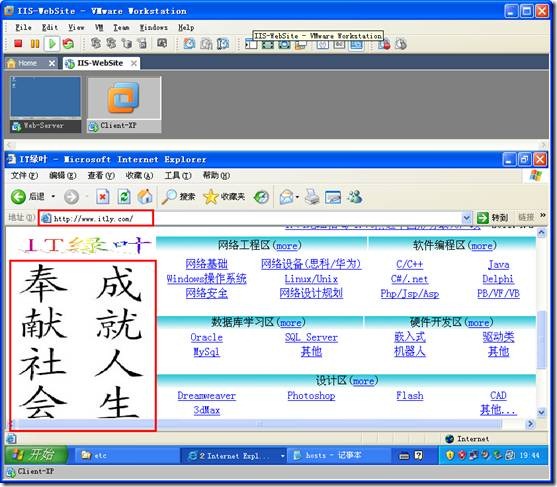Click the Photoshop link
Viewport: 557px width, 487px height.
(x=311, y=395)
